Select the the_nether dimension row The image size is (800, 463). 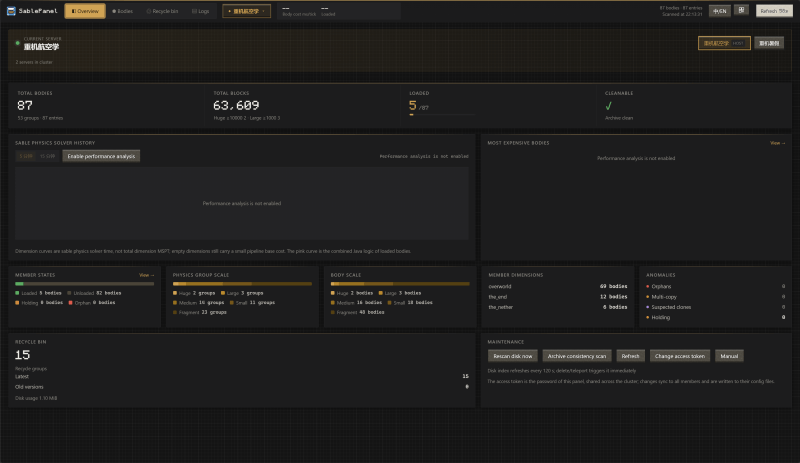[558, 307]
